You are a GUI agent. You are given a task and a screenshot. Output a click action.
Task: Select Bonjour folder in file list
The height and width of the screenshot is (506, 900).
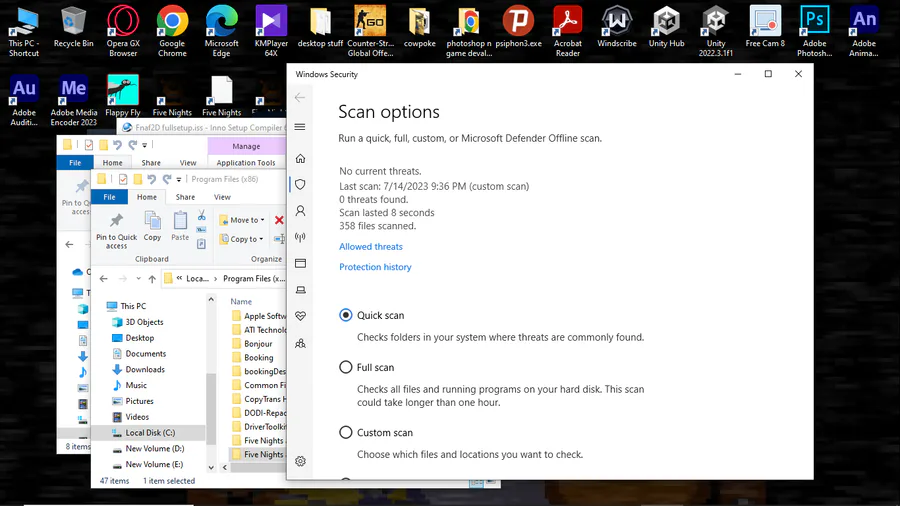258,344
